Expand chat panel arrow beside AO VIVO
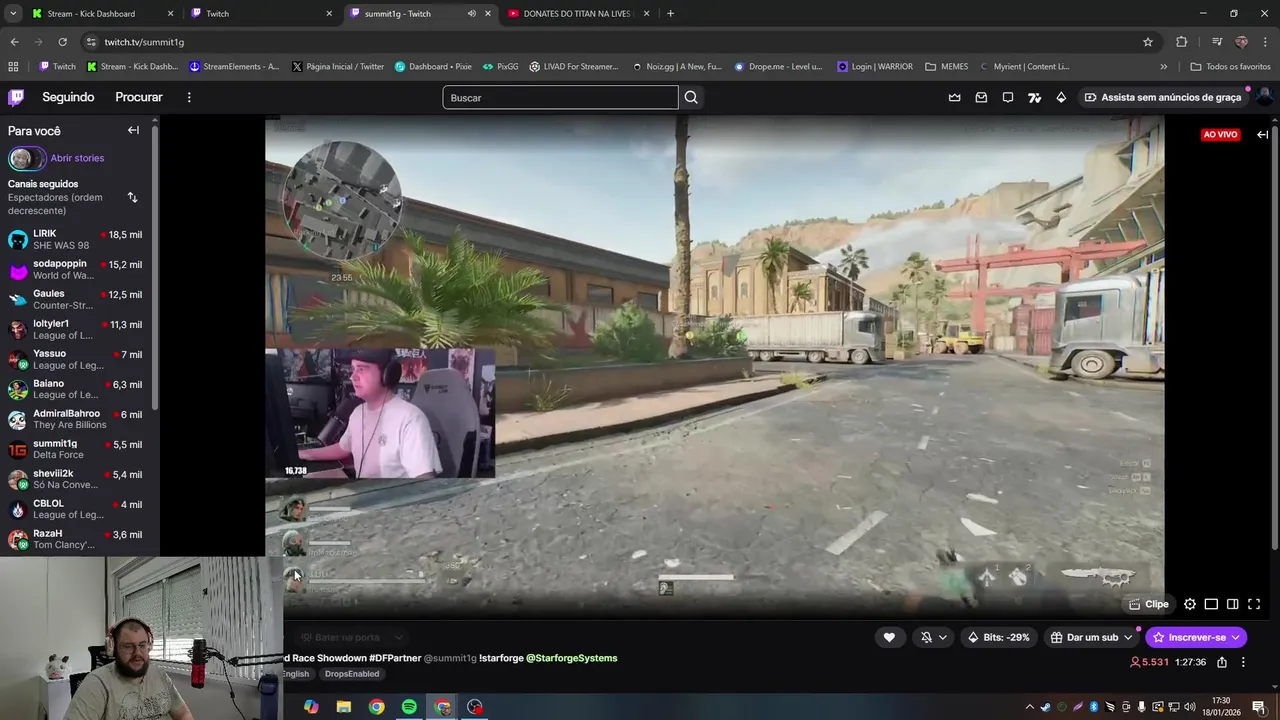The width and height of the screenshot is (1280, 720). (1263, 134)
